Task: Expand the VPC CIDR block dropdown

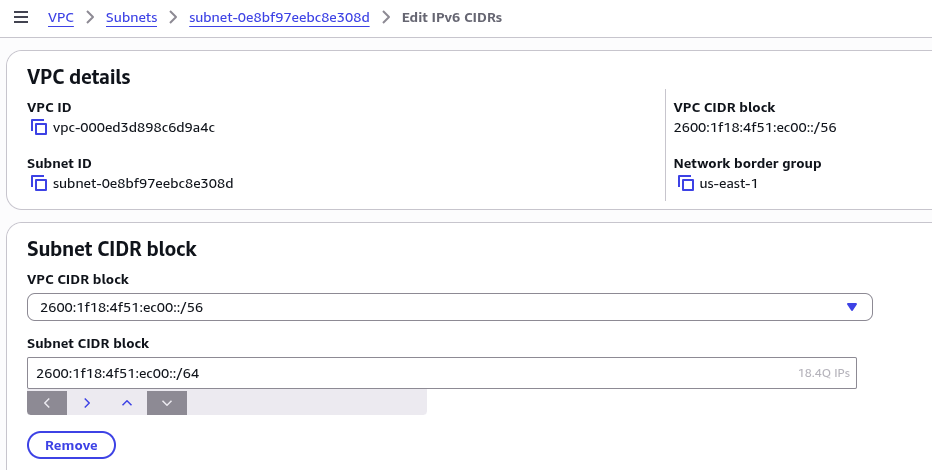Action: [449, 307]
